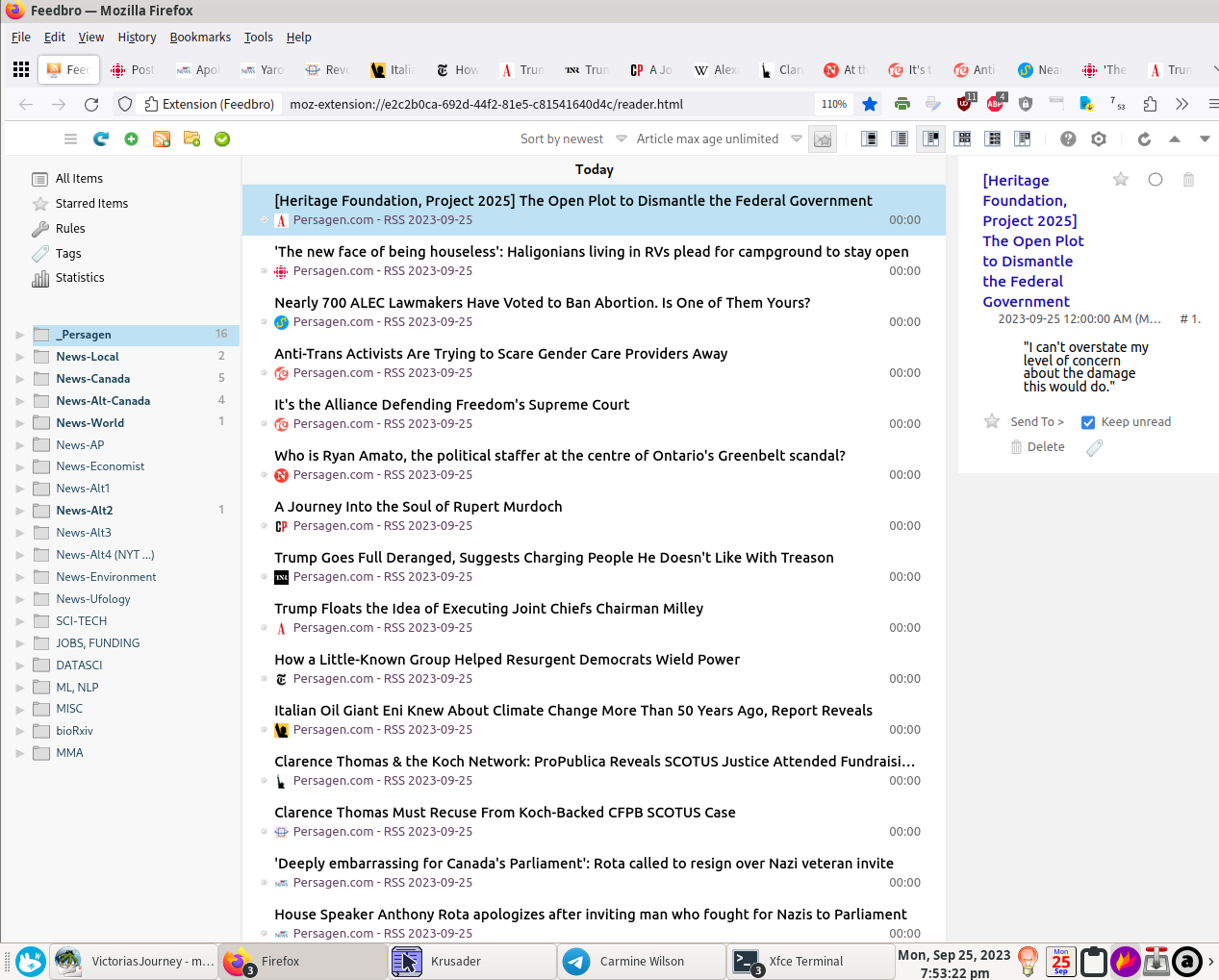The width and height of the screenshot is (1219, 980).
Task: Expand the SCI-TECH folder
Action: click(19, 621)
